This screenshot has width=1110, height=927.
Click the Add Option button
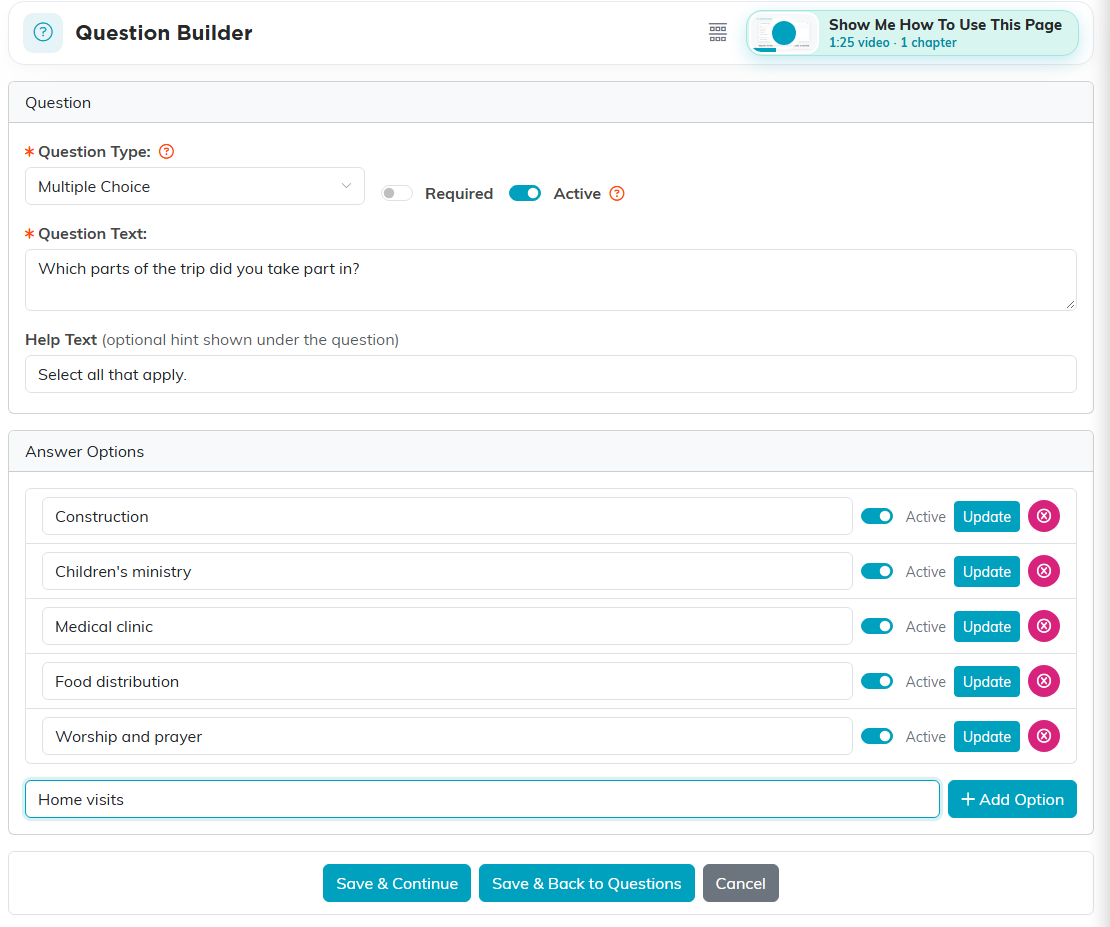click(1012, 800)
